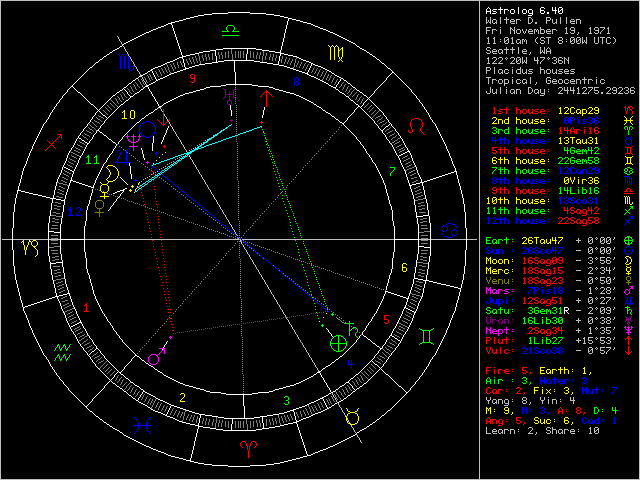Select house number 10 in the wheel
The width and height of the screenshot is (640, 480).
pyautogui.click(x=128, y=114)
